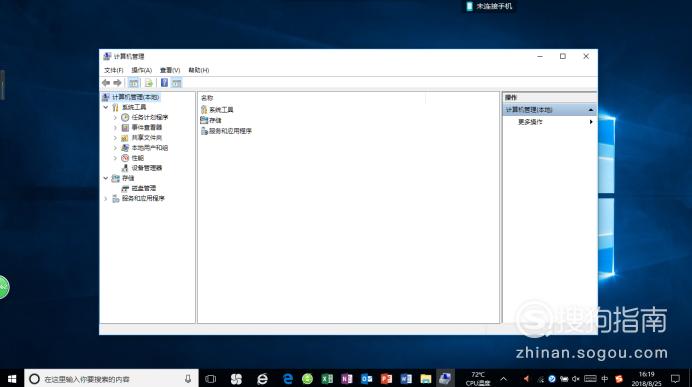Open Word from taskbar
Screen dimensions: 692x387
click(x=406, y=379)
